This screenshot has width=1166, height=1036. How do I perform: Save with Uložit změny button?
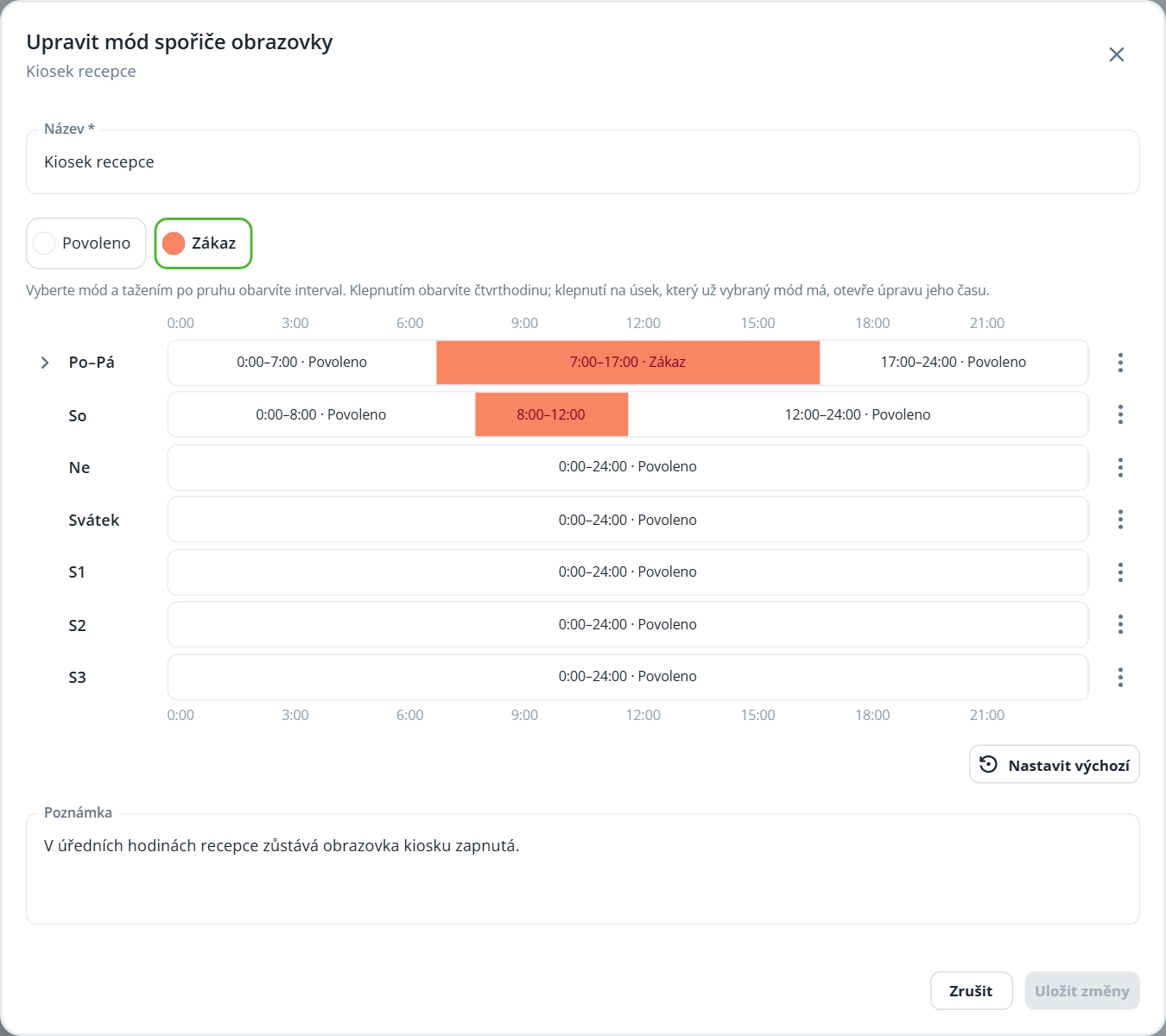1082,991
